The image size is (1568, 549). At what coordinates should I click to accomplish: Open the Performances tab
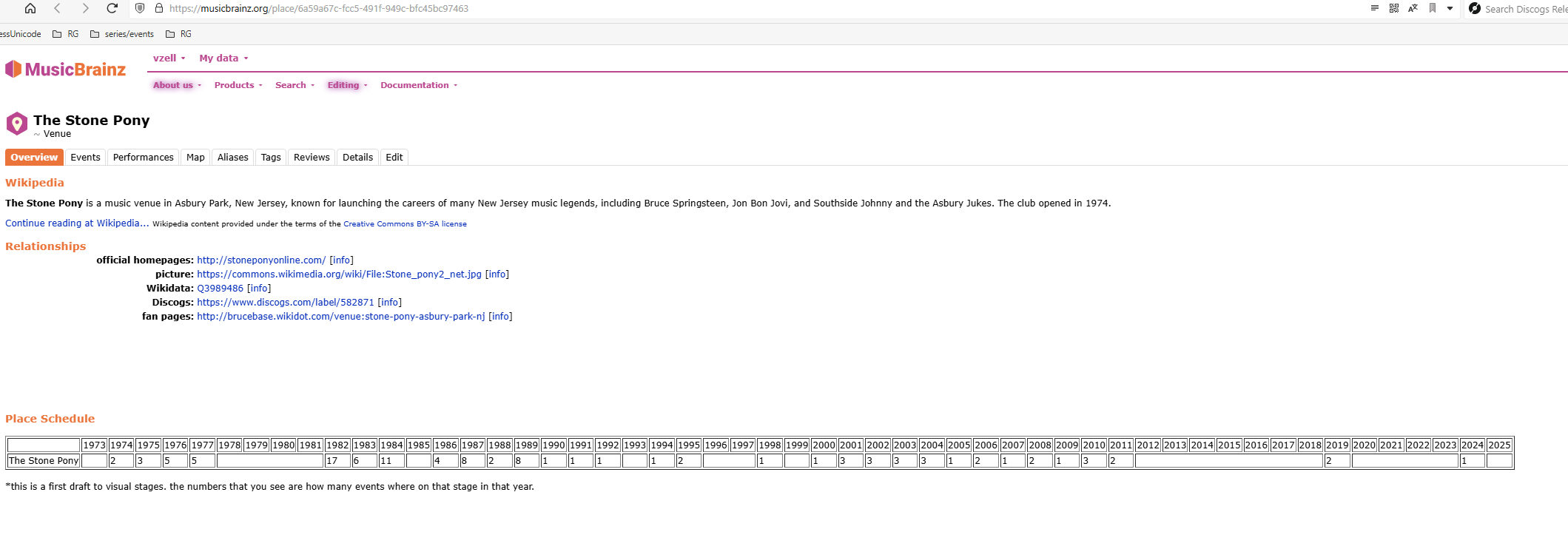coord(143,157)
